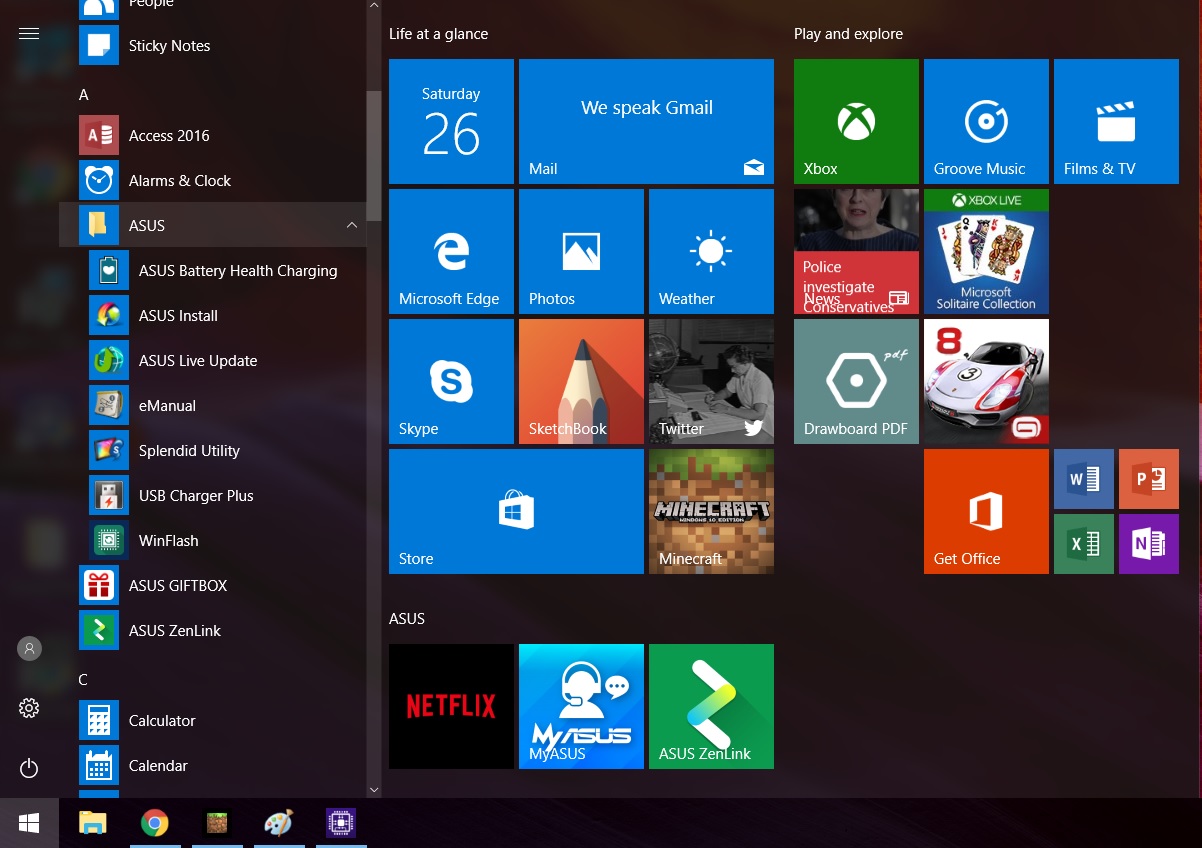Open the Groove Music tile
Screen dimensions: 1202x848
point(986,121)
